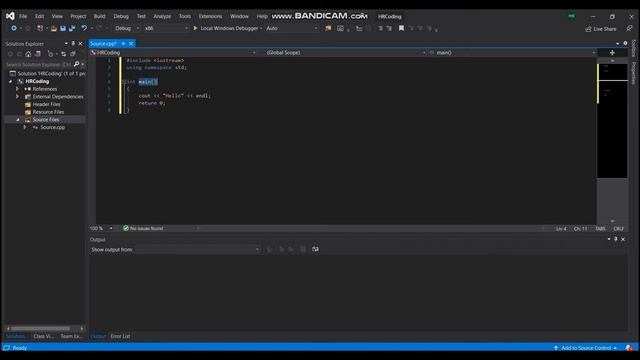The height and width of the screenshot is (360, 640).
Task: Pin the Output panel
Action: click(x=616, y=239)
